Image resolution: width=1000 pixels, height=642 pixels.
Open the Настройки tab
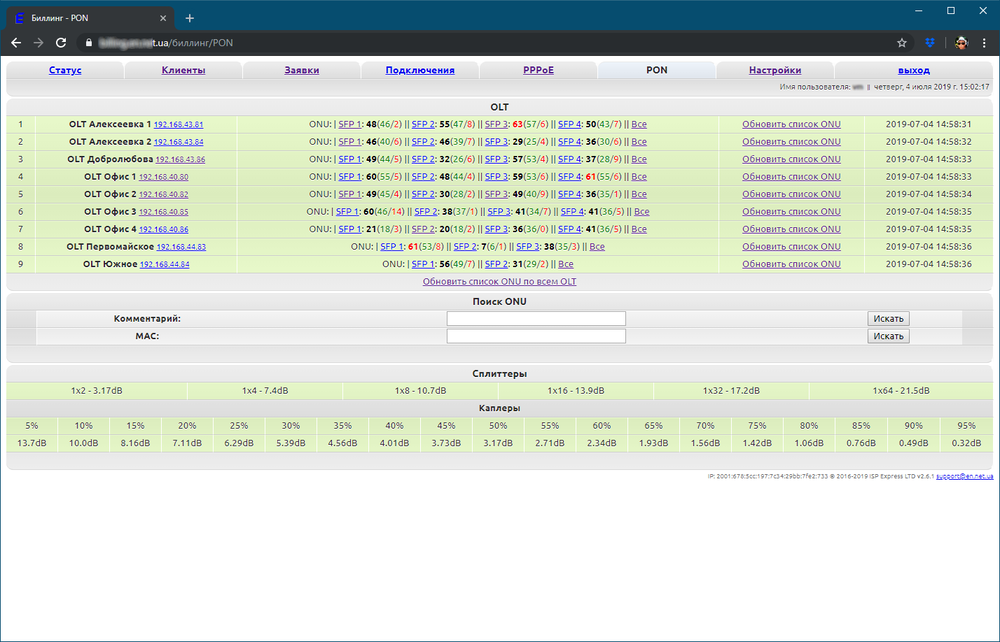tap(775, 70)
